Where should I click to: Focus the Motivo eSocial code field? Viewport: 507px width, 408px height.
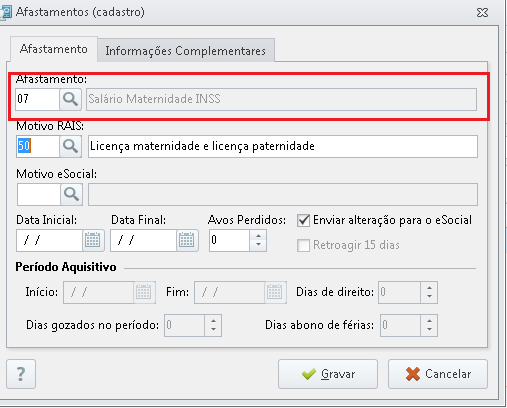pos(39,194)
